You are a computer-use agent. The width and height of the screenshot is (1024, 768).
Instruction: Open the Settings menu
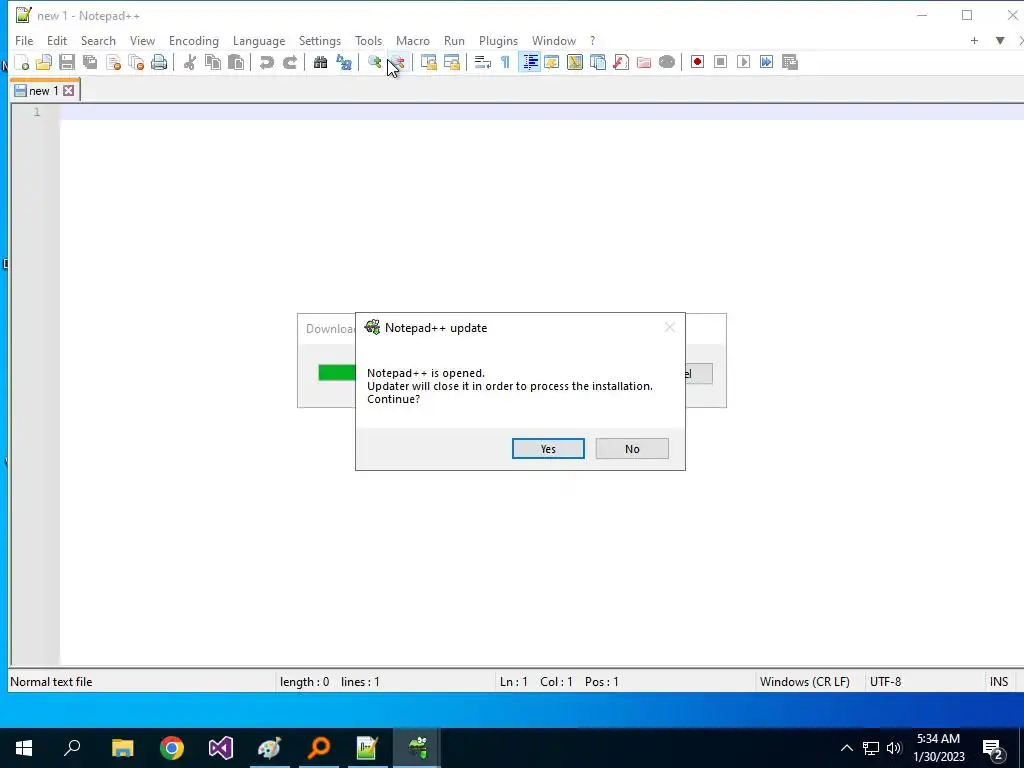(x=320, y=40)
